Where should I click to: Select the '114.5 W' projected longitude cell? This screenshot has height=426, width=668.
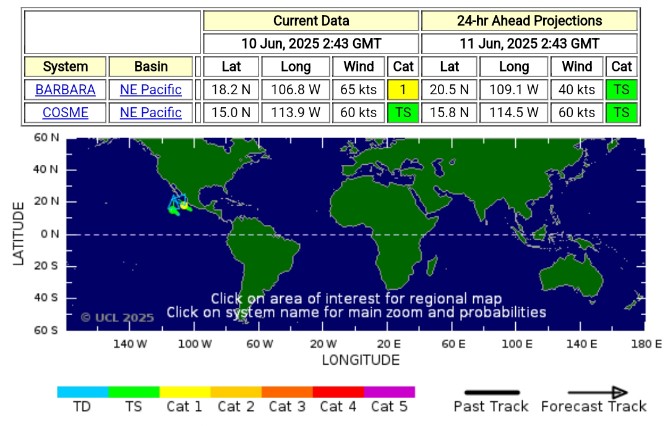click(514, 112)
